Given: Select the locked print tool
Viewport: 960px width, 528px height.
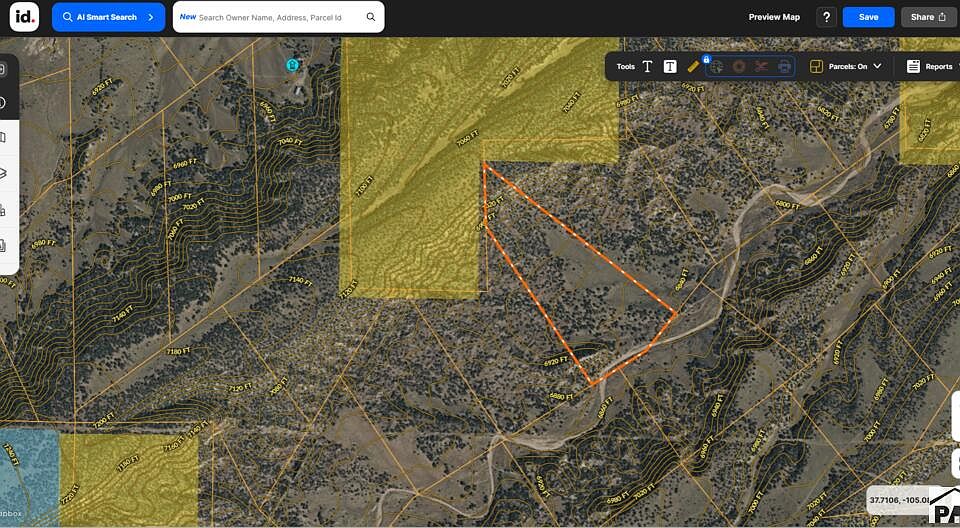Looking at the screenshot, I should pyautogui.click(x=784, y=67).
